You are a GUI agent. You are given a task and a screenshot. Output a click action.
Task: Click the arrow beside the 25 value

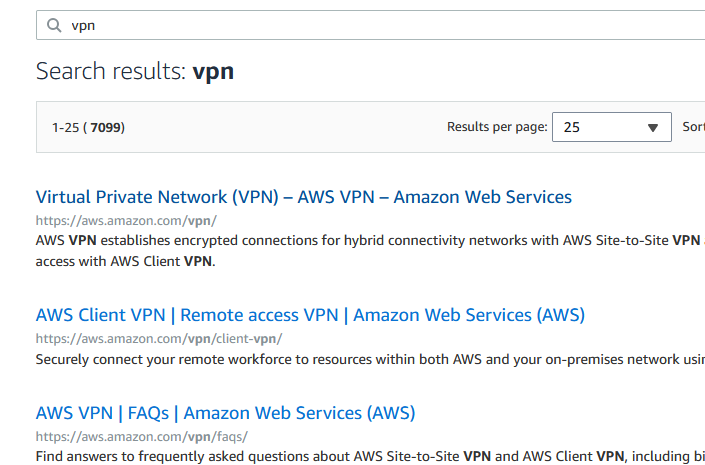[653, 127]
